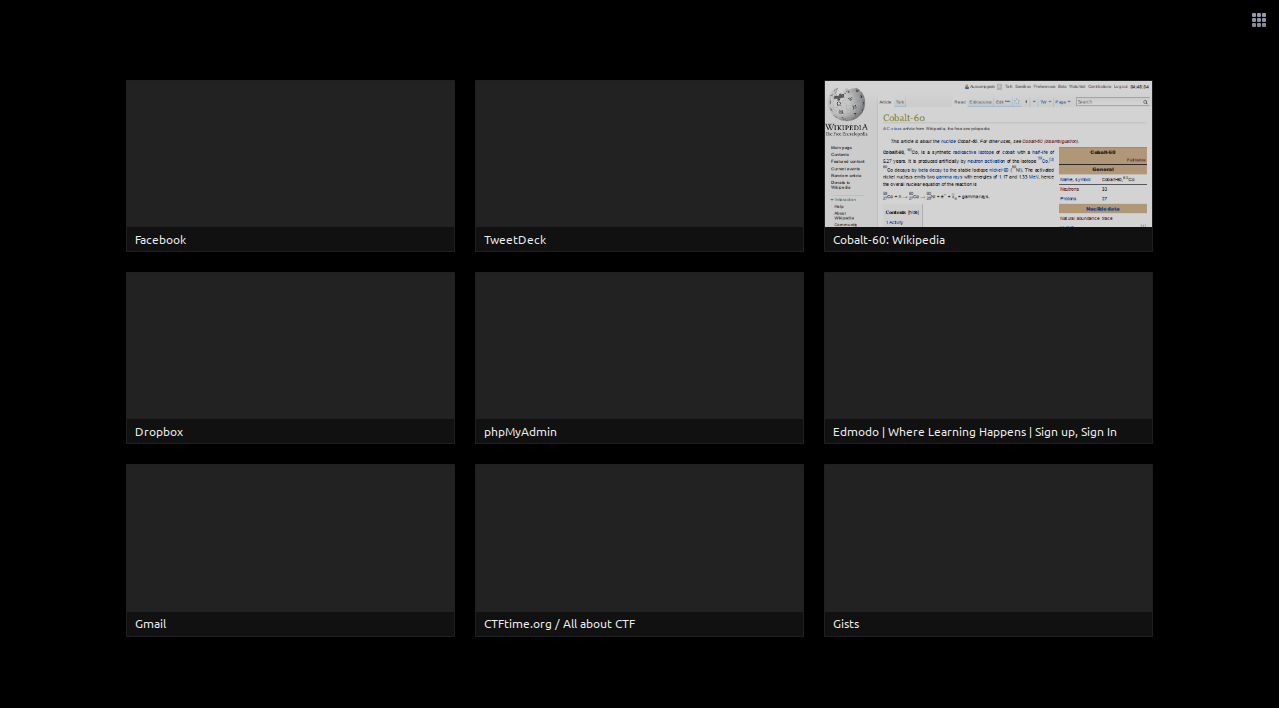Click the "Gists" tile label

coord(846,624)
